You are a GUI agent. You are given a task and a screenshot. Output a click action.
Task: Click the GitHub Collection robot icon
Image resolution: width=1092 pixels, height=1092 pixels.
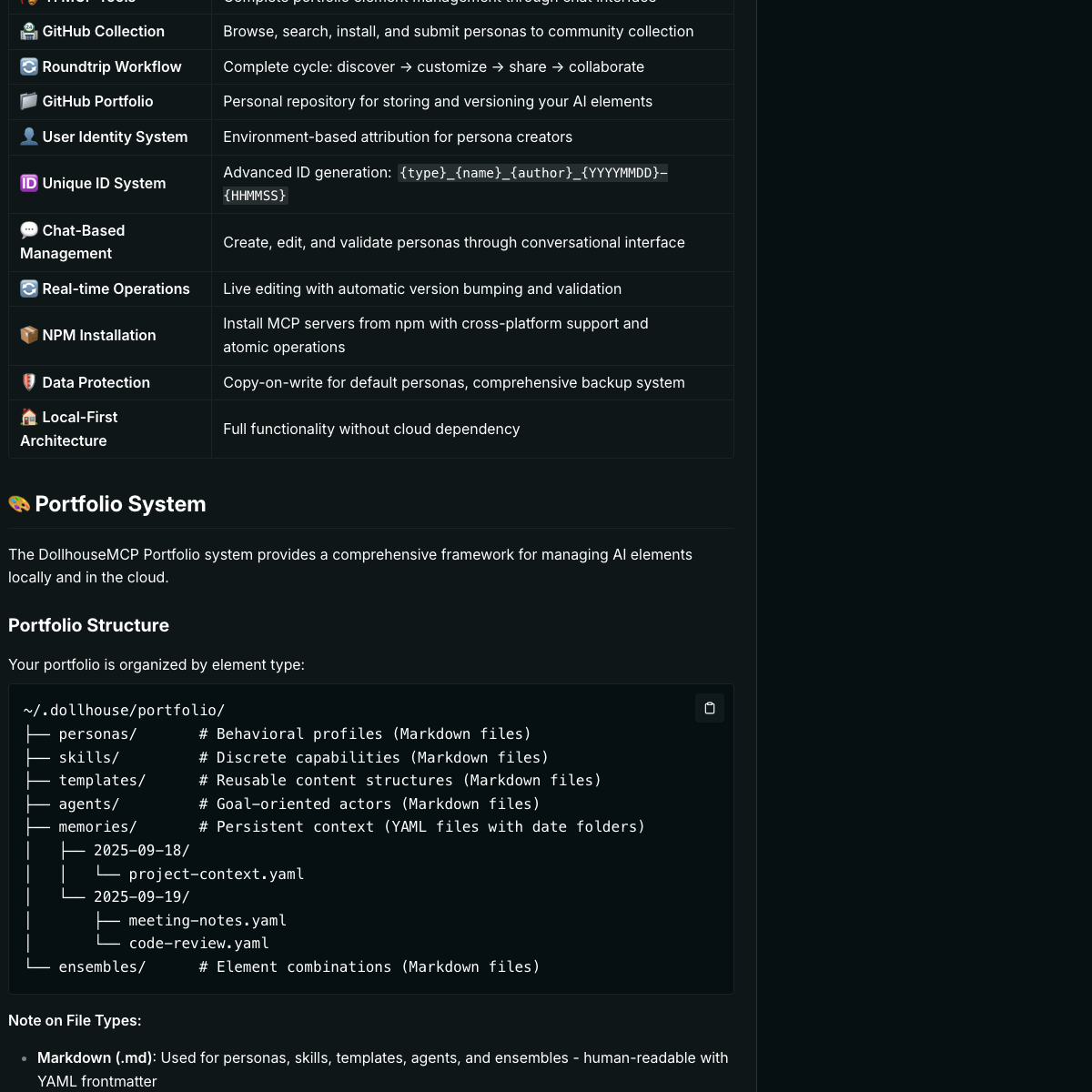[29, 31]
